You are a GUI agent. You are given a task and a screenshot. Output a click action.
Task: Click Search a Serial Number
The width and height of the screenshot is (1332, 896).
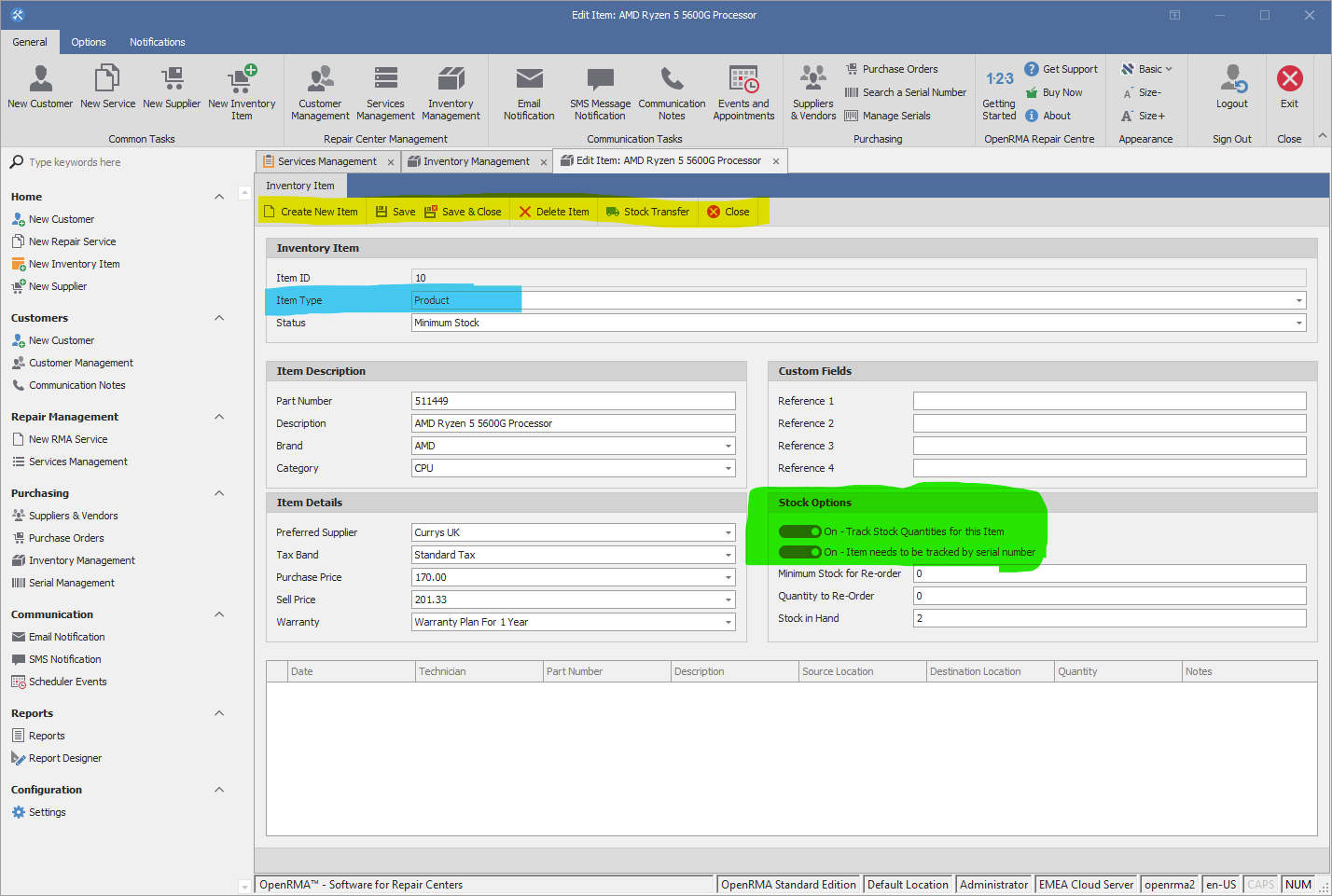(x=906, y=92)
